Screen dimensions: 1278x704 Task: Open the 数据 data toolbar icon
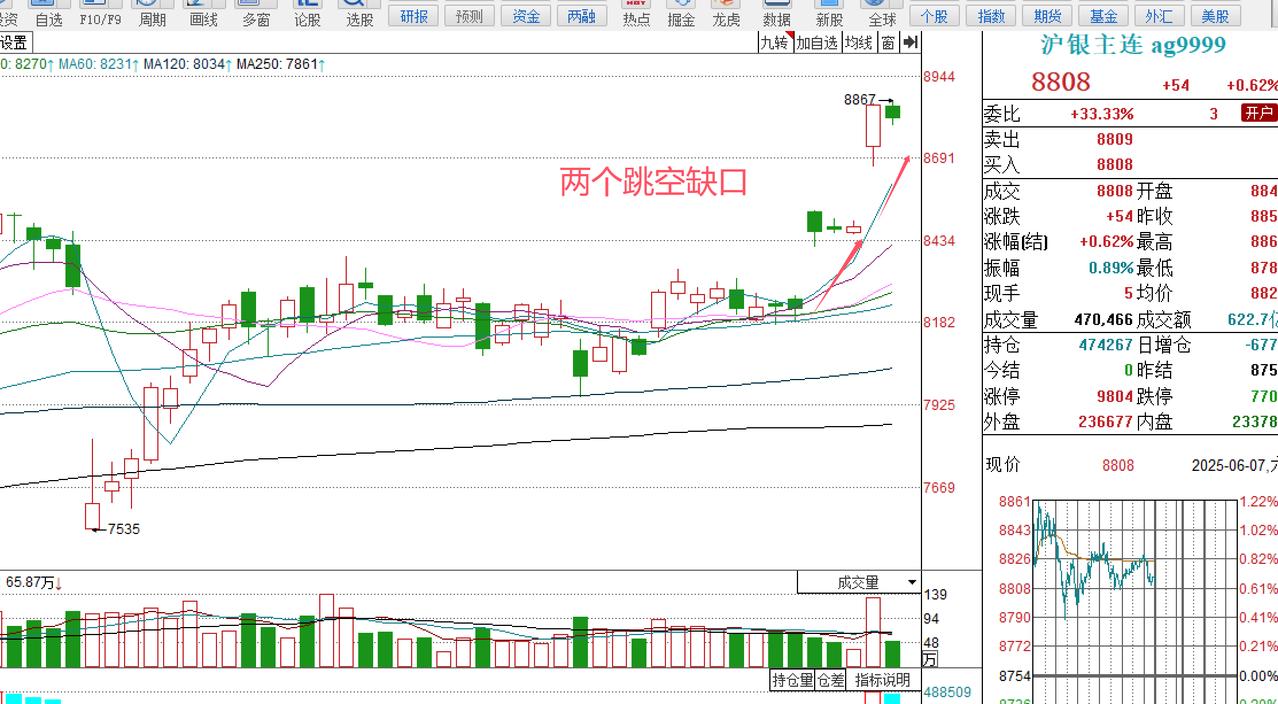tap(777, 13)
